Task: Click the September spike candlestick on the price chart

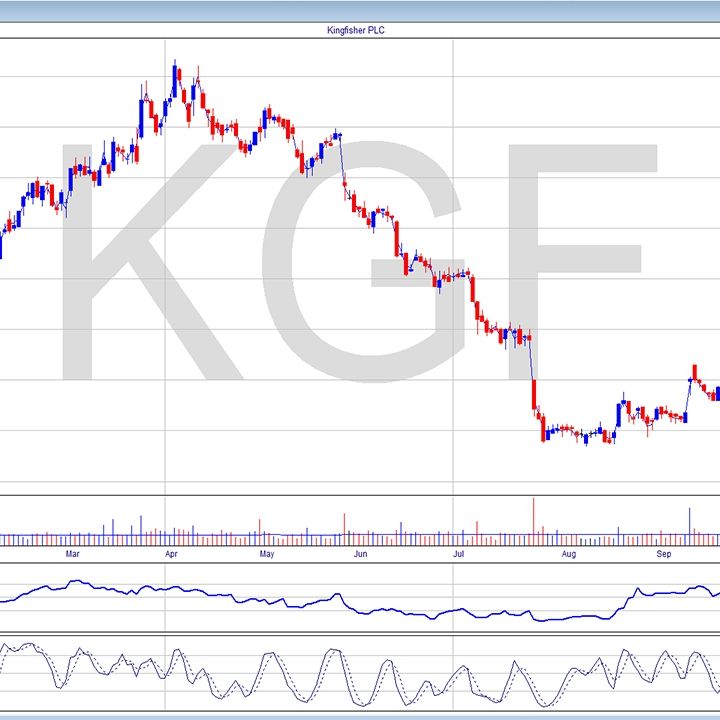Action: coord(692,375)
